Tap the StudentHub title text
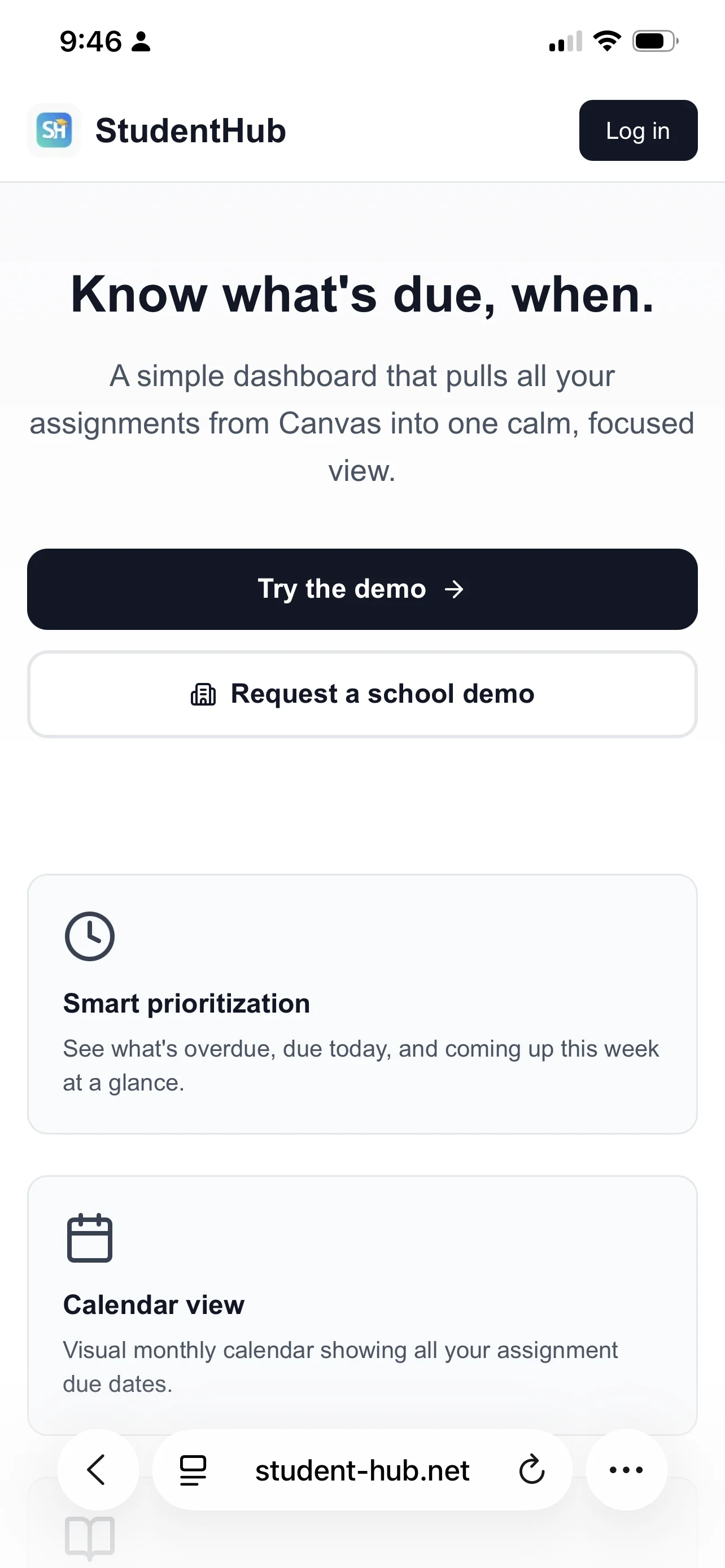725x1568 pixels. 189,130
